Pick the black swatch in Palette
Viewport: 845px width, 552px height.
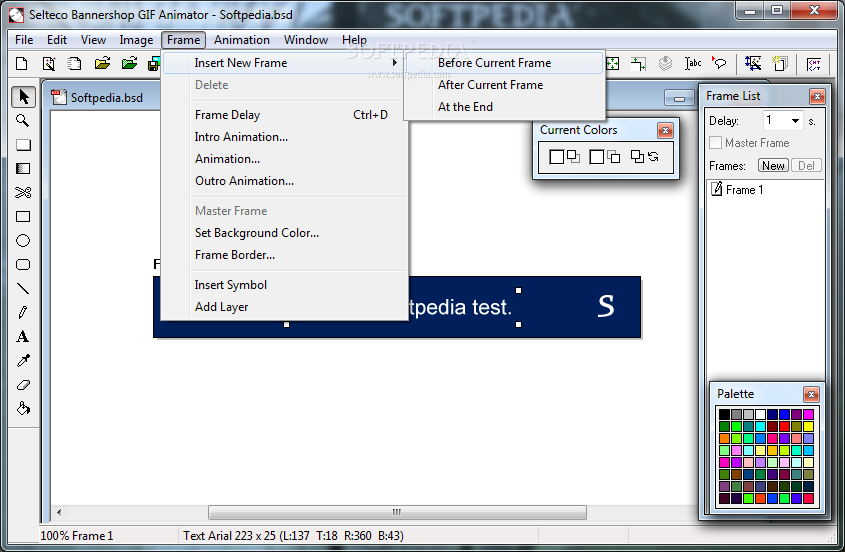point(724,415)
